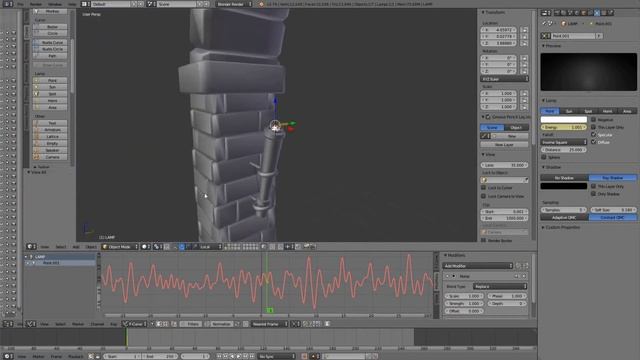This screenshot has width=640, height=360.
Task: Open the Nearest Frame snap dropdown
Action: (269, 324)
